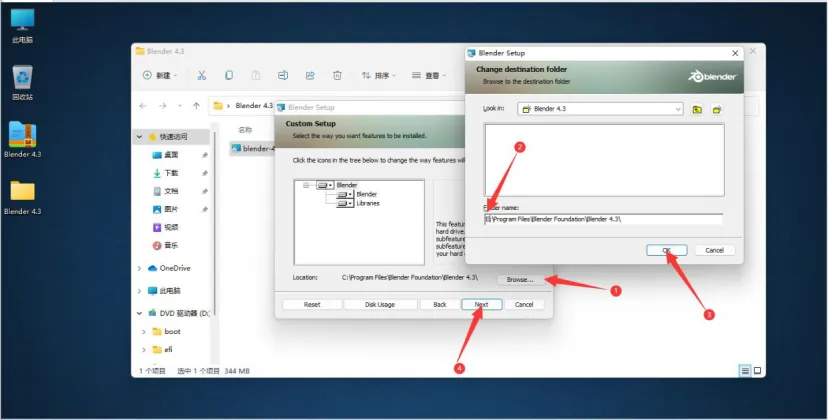Image resolution: width=828 pixels, height=420 pixels.
Task: Click Cancel in Custom Setup window
Action: tap(524, 304)
